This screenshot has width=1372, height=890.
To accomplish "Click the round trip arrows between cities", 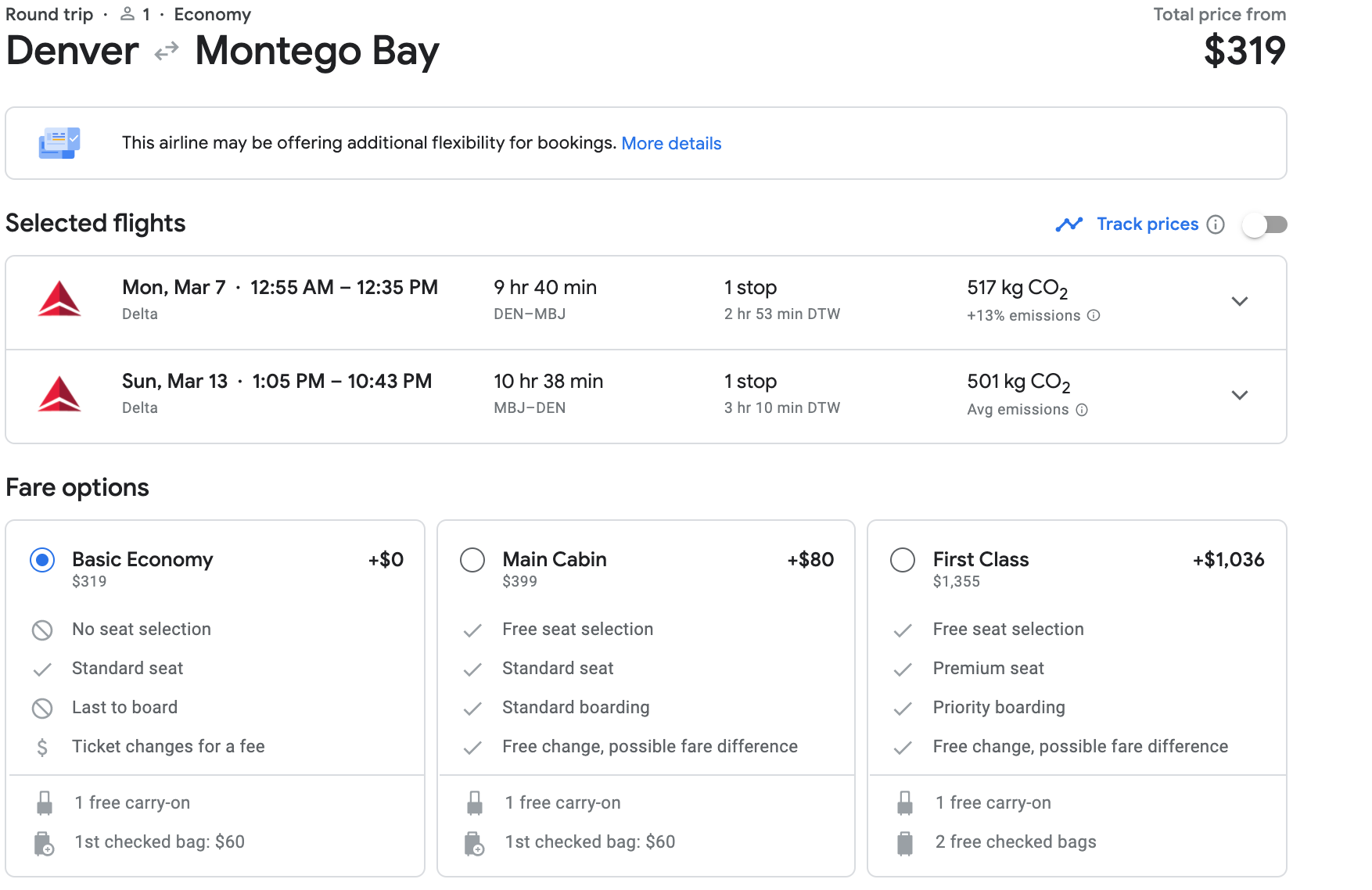I will [x=167, y=52].
